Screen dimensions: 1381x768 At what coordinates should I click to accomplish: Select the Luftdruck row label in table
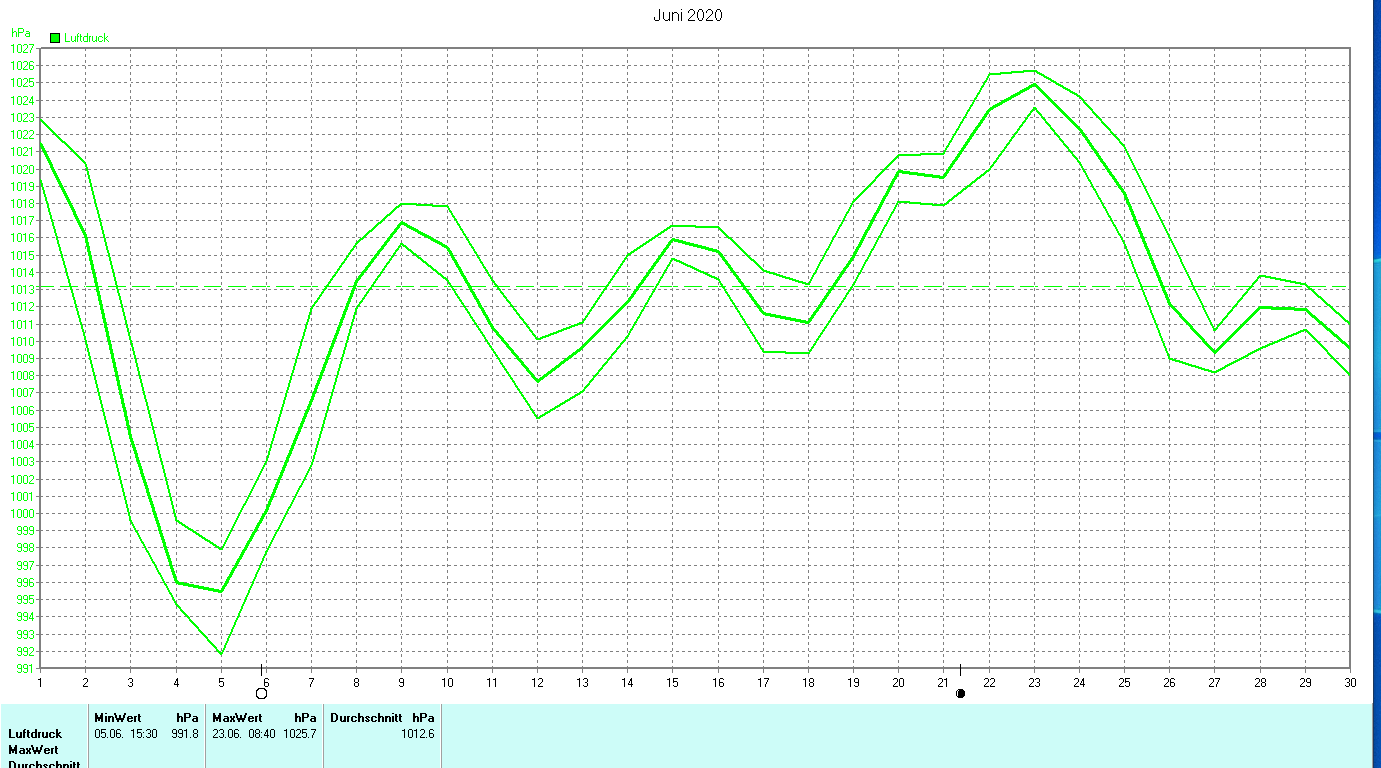[35, 734]
